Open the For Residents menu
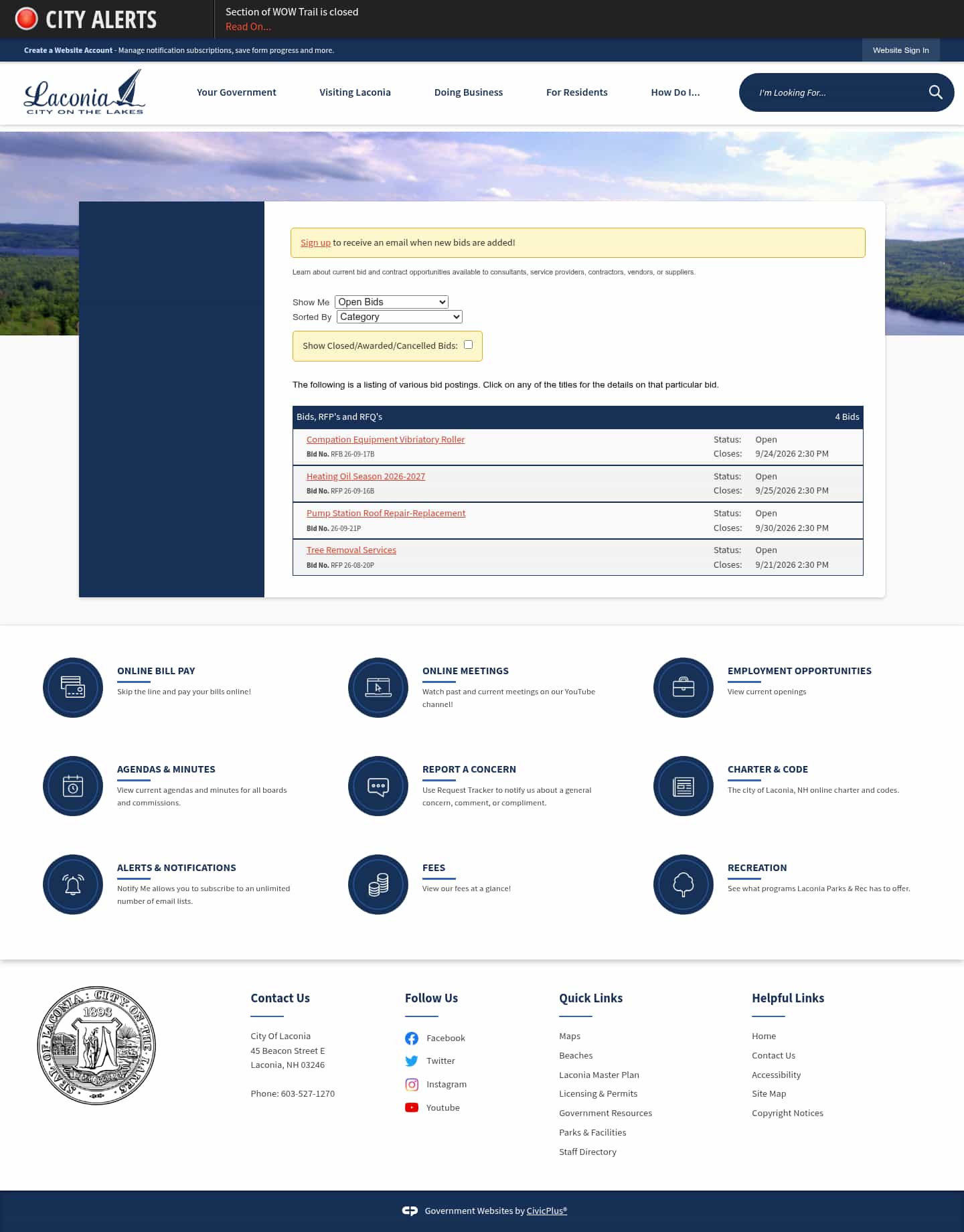 [577, 92]
